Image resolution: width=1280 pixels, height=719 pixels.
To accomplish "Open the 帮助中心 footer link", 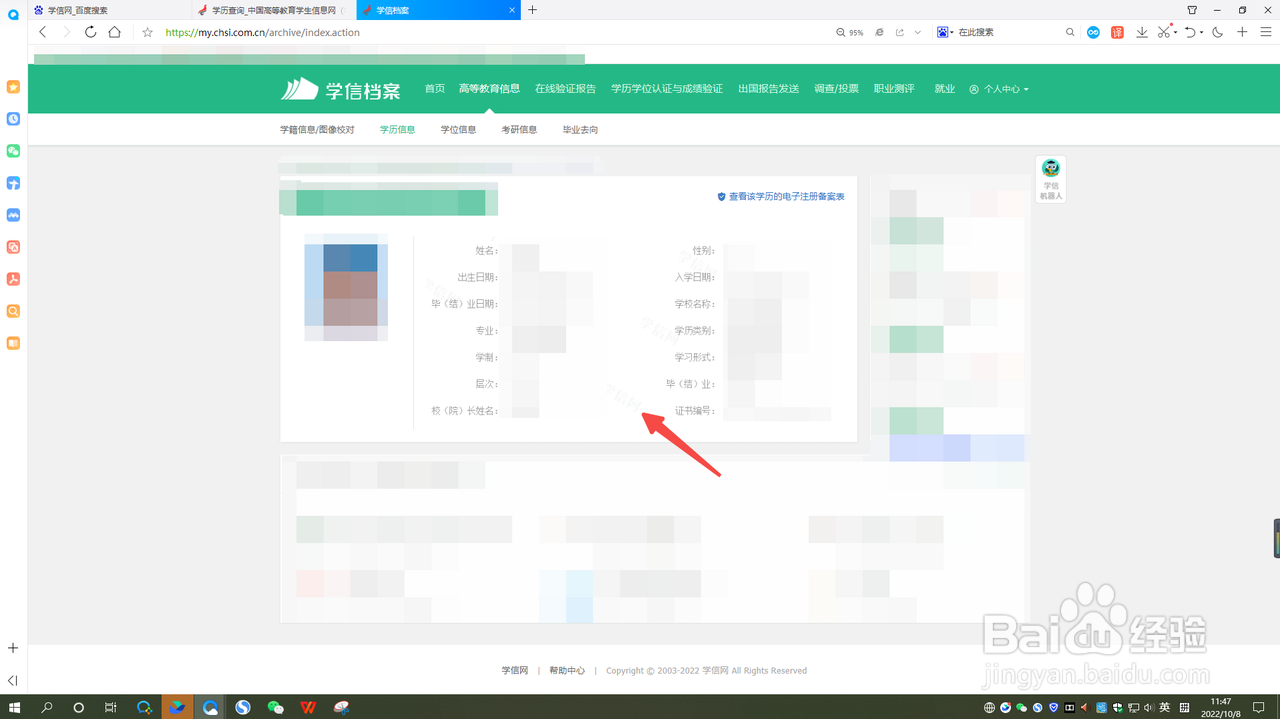I will pos(566,670).
